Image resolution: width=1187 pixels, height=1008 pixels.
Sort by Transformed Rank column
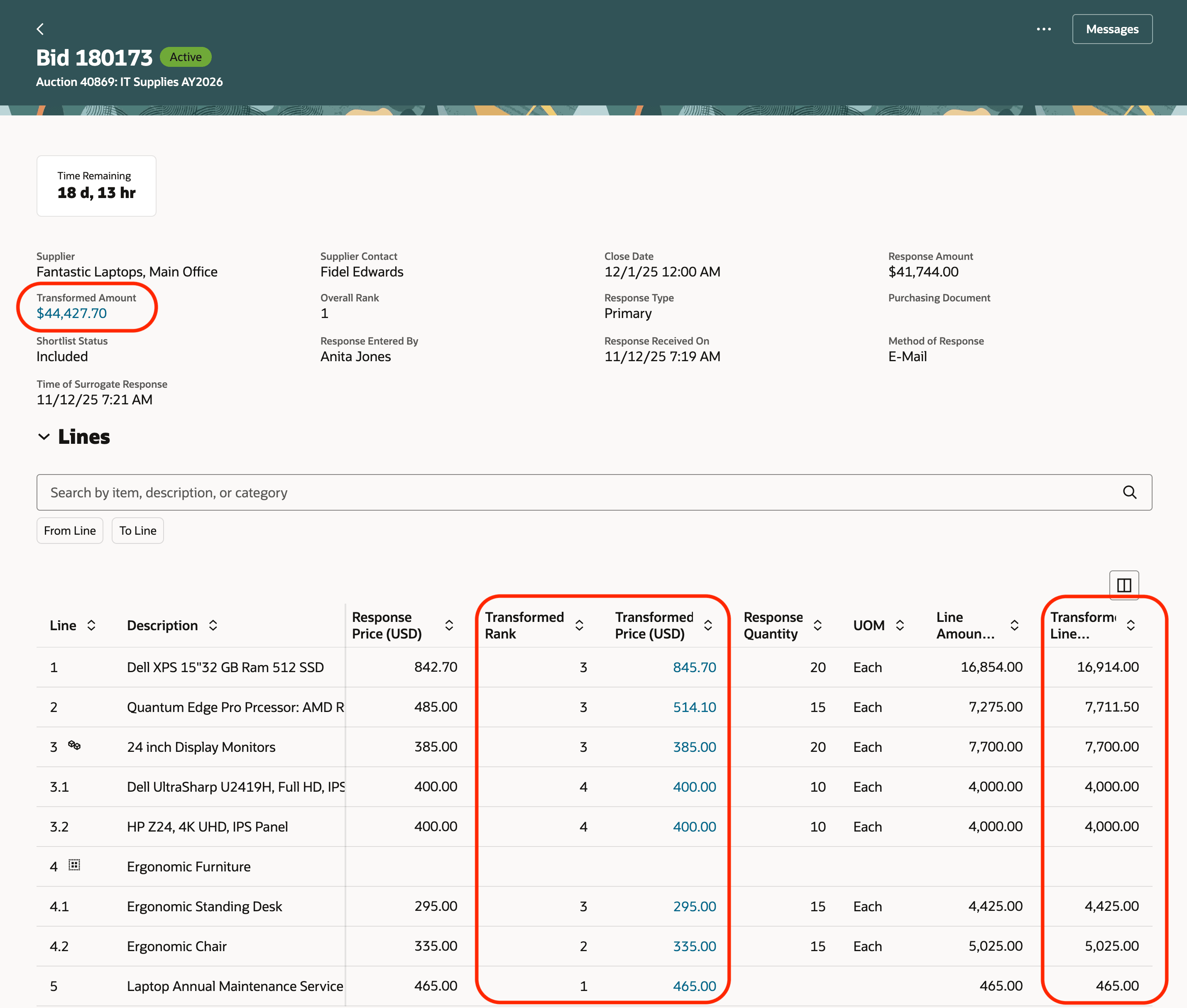pos(579,626)
